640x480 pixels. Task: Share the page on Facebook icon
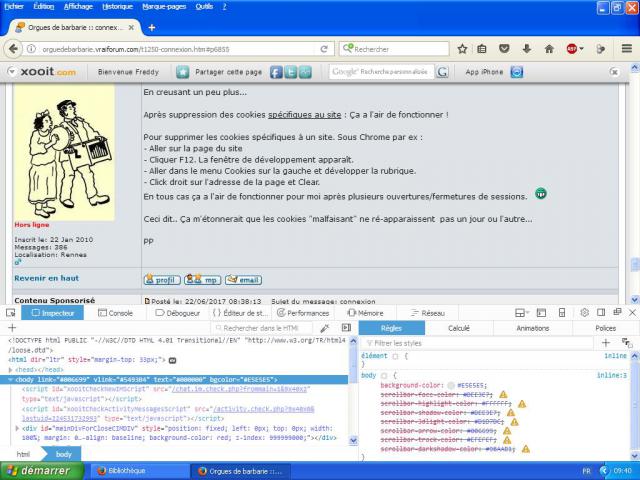[276, 72]
